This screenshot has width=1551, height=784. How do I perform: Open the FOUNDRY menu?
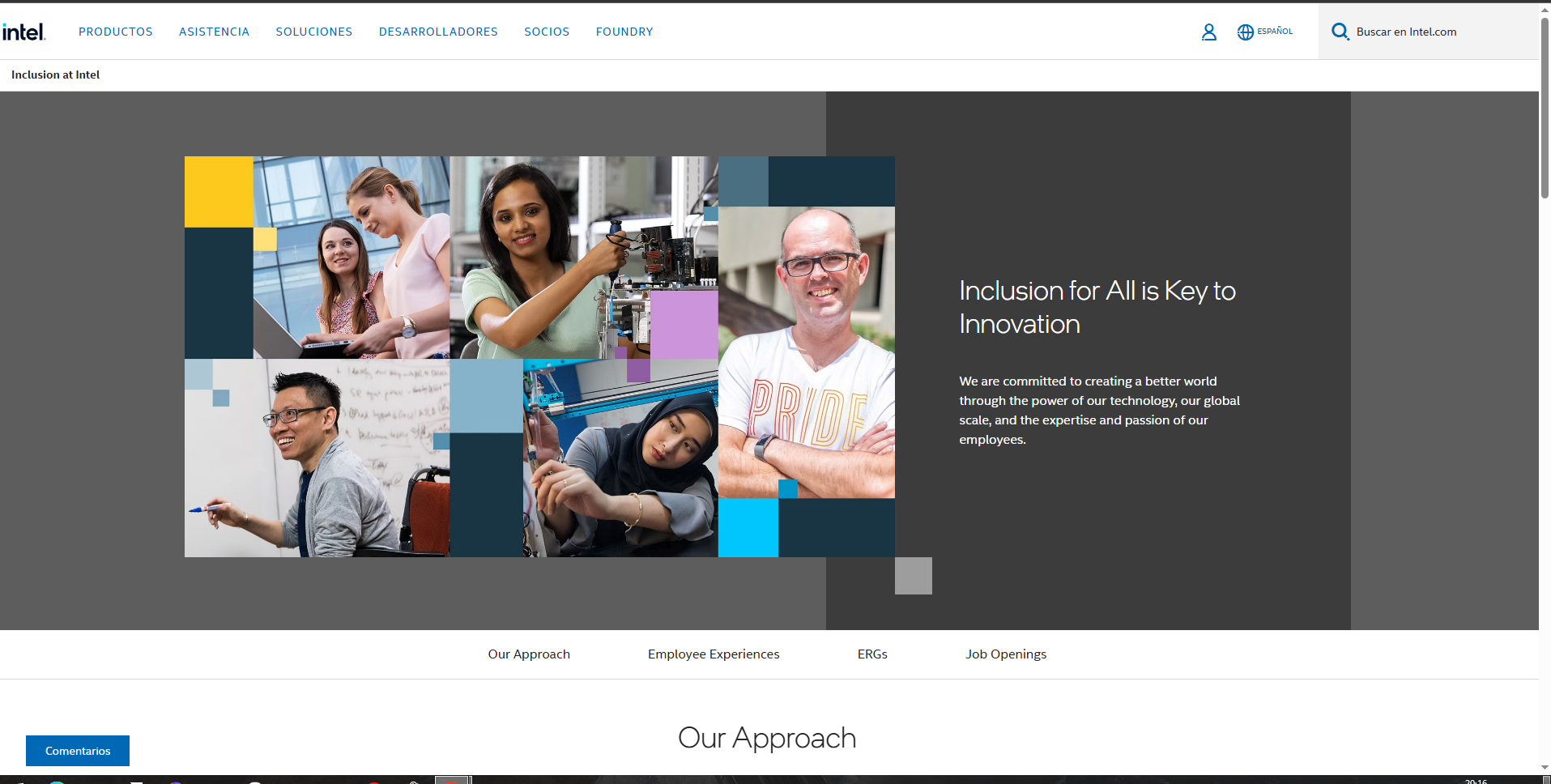pos(624,32)
